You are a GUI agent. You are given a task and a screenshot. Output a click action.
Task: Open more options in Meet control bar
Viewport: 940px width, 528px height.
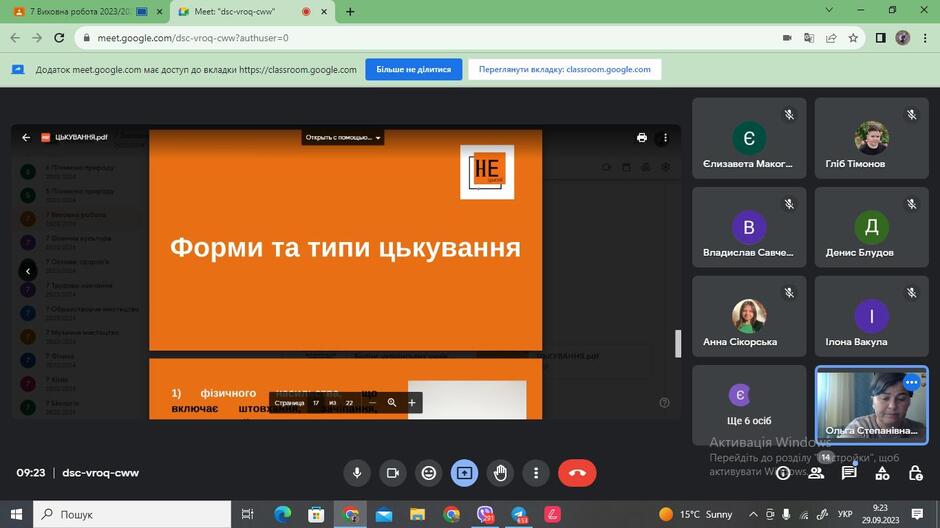[x=536, y=473]
